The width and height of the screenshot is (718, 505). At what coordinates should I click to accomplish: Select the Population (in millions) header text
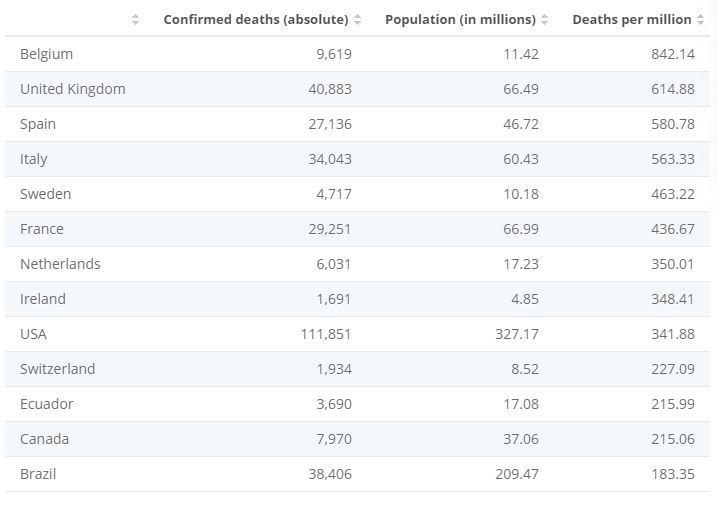tap(460, 20)
